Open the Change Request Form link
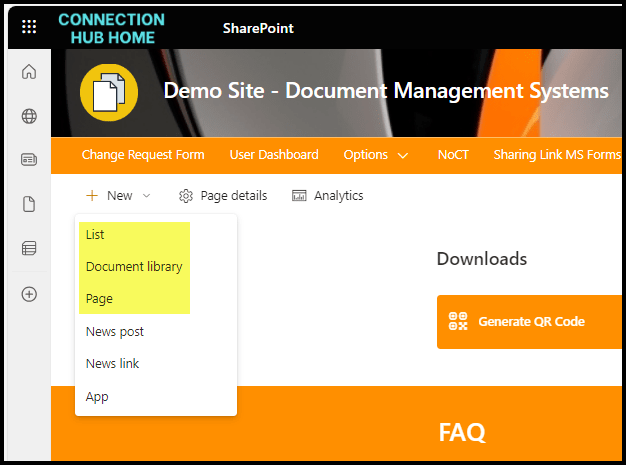 (x=143, y=155)
